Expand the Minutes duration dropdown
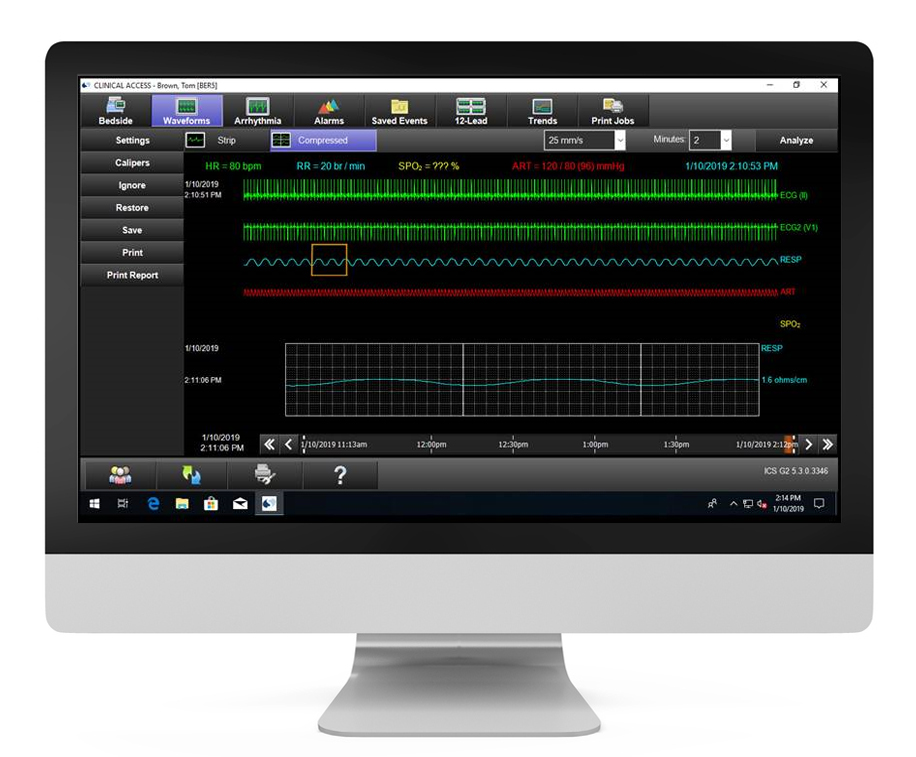Screen dimensions: 916x757 (x=710, y=140)
